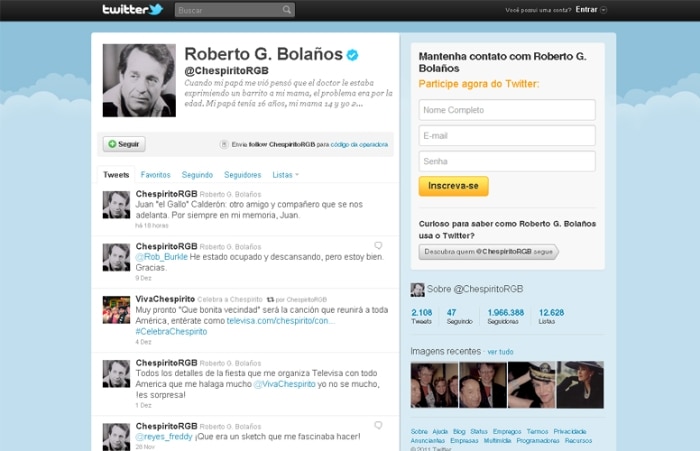The width and height of the screenshot is (700, 451).
Task: Click the @Rob_Burkle mention link
Action: coord(162,257)
